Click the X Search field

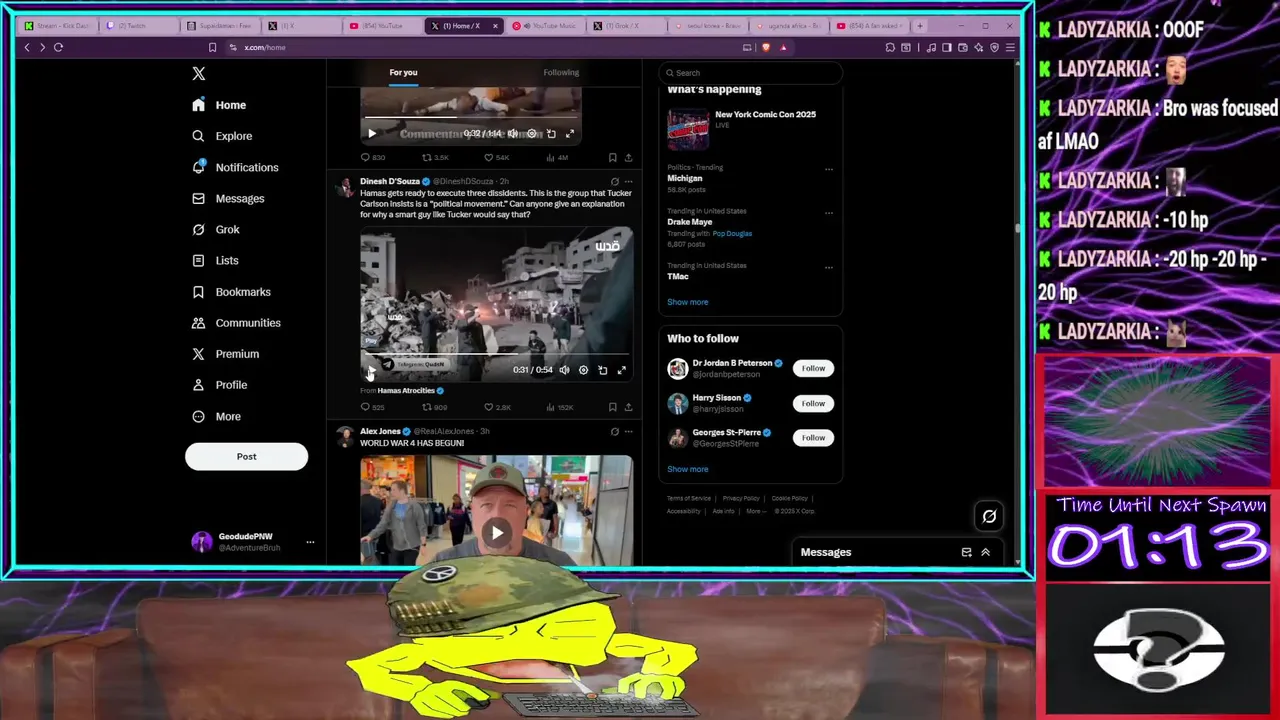pos(750,72)
